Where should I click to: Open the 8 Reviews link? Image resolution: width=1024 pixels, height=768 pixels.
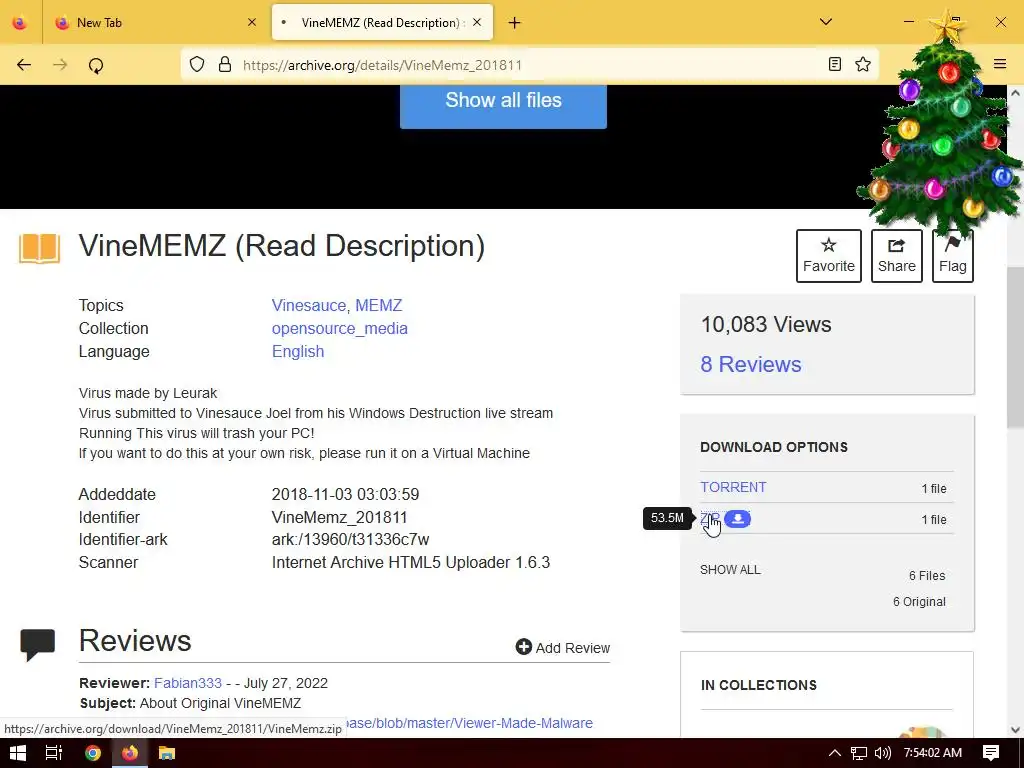point(751,364)
